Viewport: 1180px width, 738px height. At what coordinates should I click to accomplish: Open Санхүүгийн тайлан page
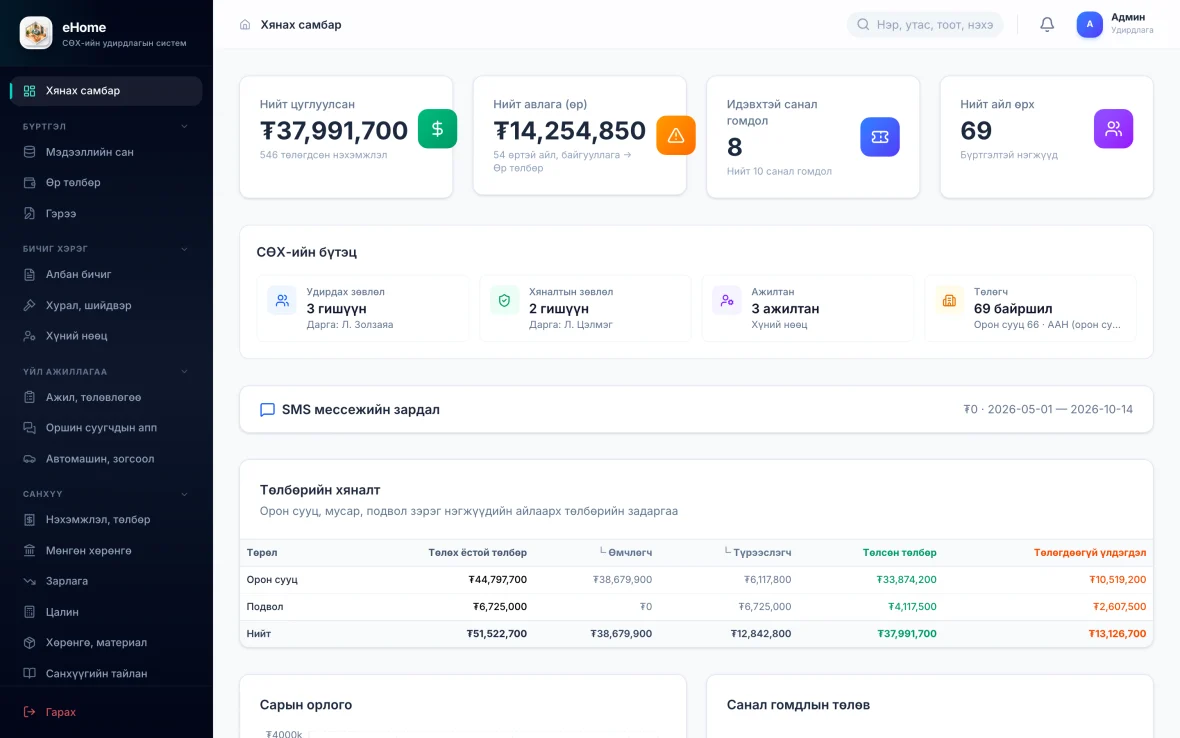coord(106,673)
